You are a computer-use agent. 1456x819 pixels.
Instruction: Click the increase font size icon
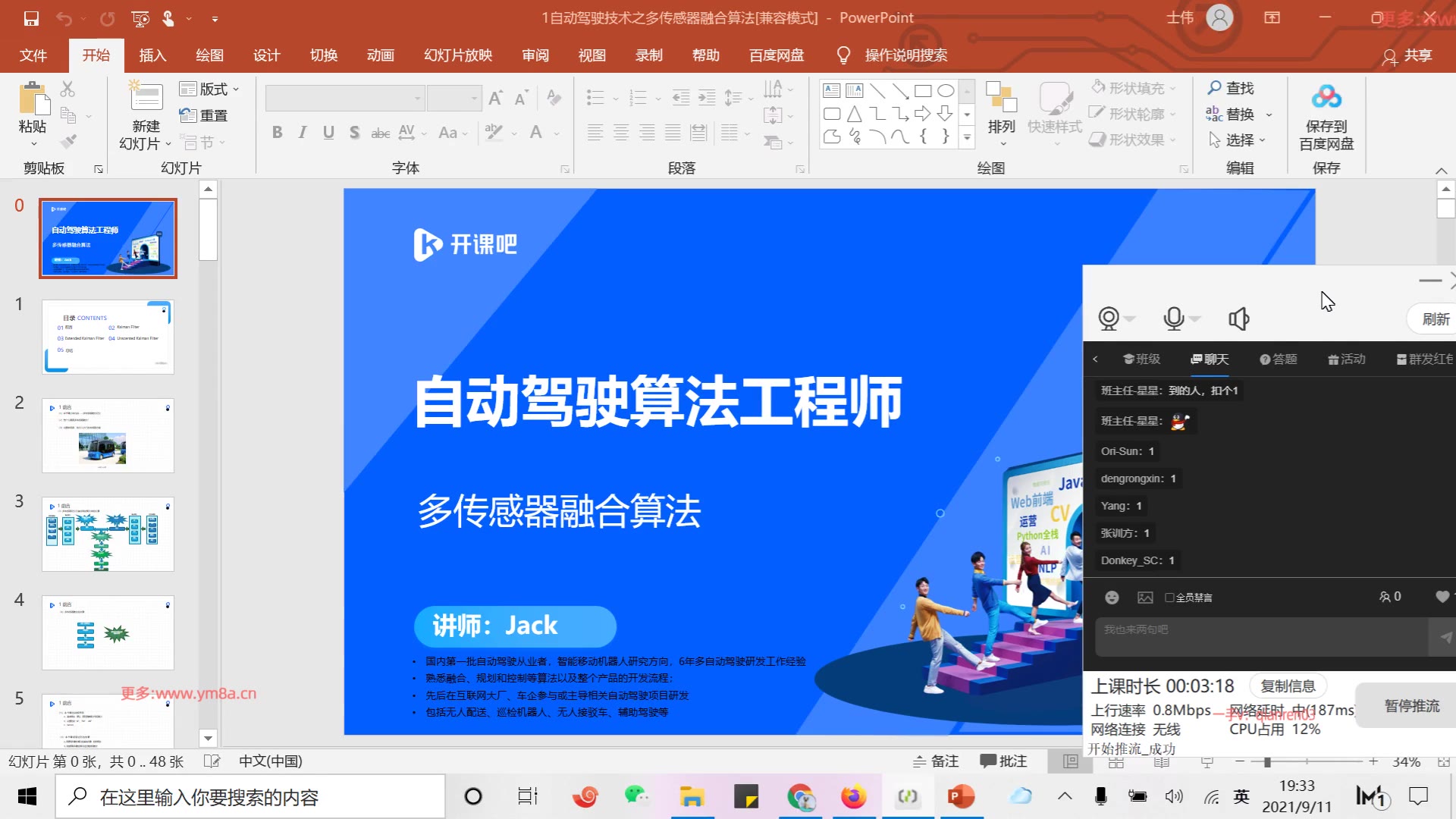pos(496,98)
